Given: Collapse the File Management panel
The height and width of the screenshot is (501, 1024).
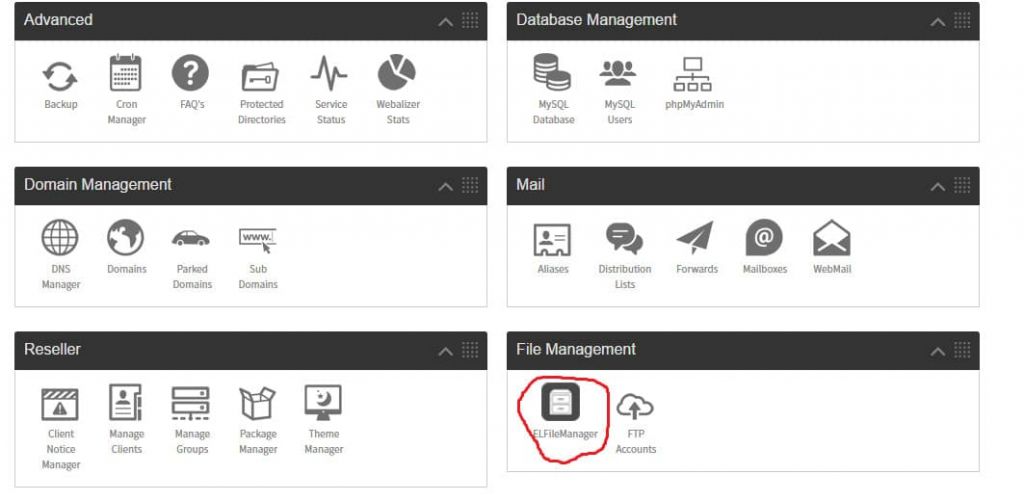Looking at the screenshot, I should coord(938,351).
